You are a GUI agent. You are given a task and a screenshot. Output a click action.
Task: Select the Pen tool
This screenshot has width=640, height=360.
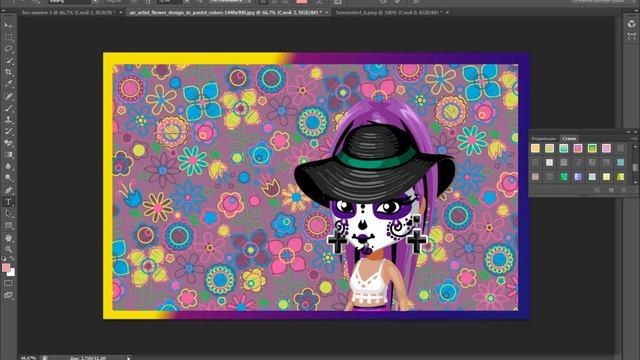pyautogui.click(x=8, y=190)
